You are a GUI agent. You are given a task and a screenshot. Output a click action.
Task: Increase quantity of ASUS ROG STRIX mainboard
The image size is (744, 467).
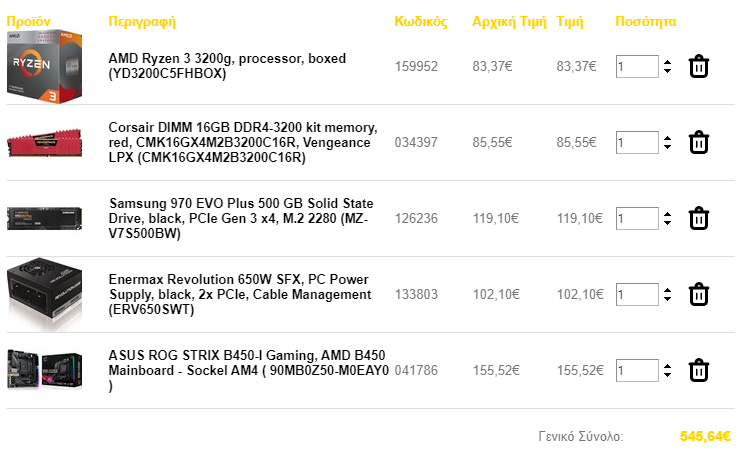point(668,366)
